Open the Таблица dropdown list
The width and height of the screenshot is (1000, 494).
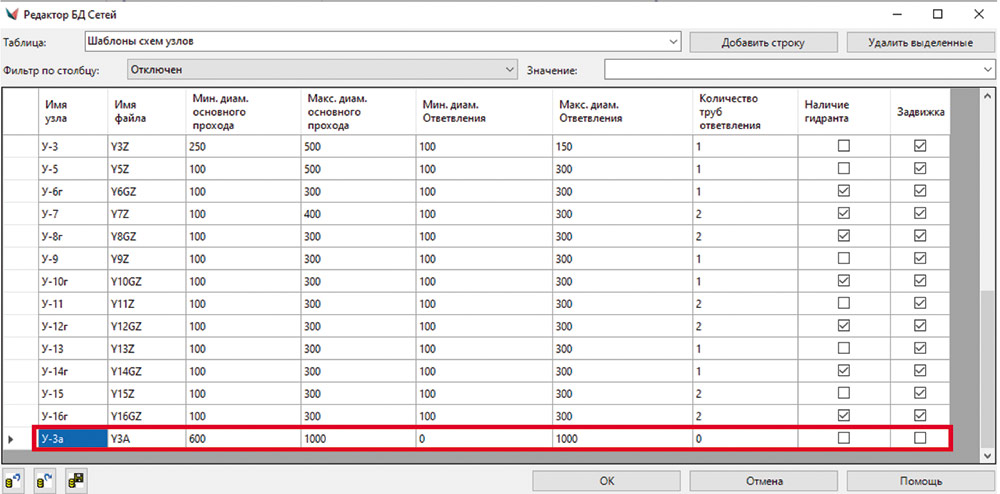pos(673,42)
